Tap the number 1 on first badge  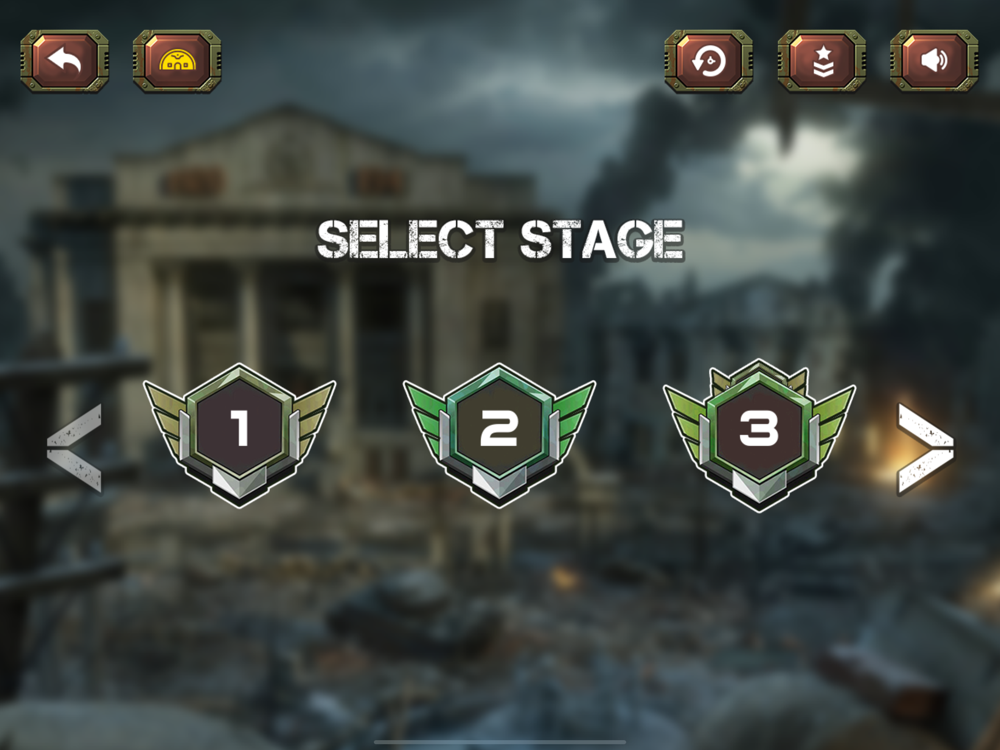pyautogui.click(x=240, y=427)
